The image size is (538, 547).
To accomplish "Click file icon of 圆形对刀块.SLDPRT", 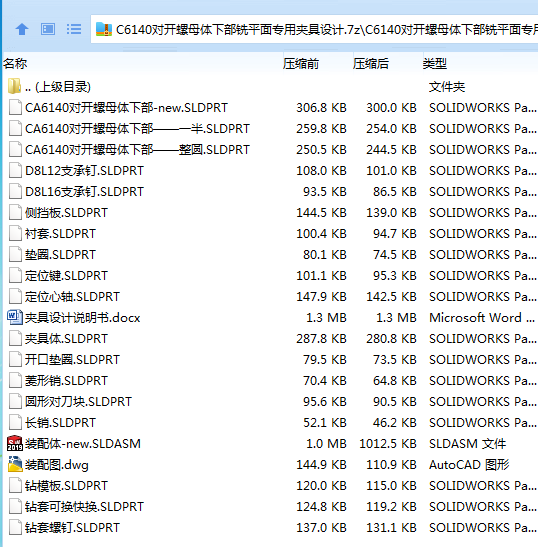I will point(15,402).
